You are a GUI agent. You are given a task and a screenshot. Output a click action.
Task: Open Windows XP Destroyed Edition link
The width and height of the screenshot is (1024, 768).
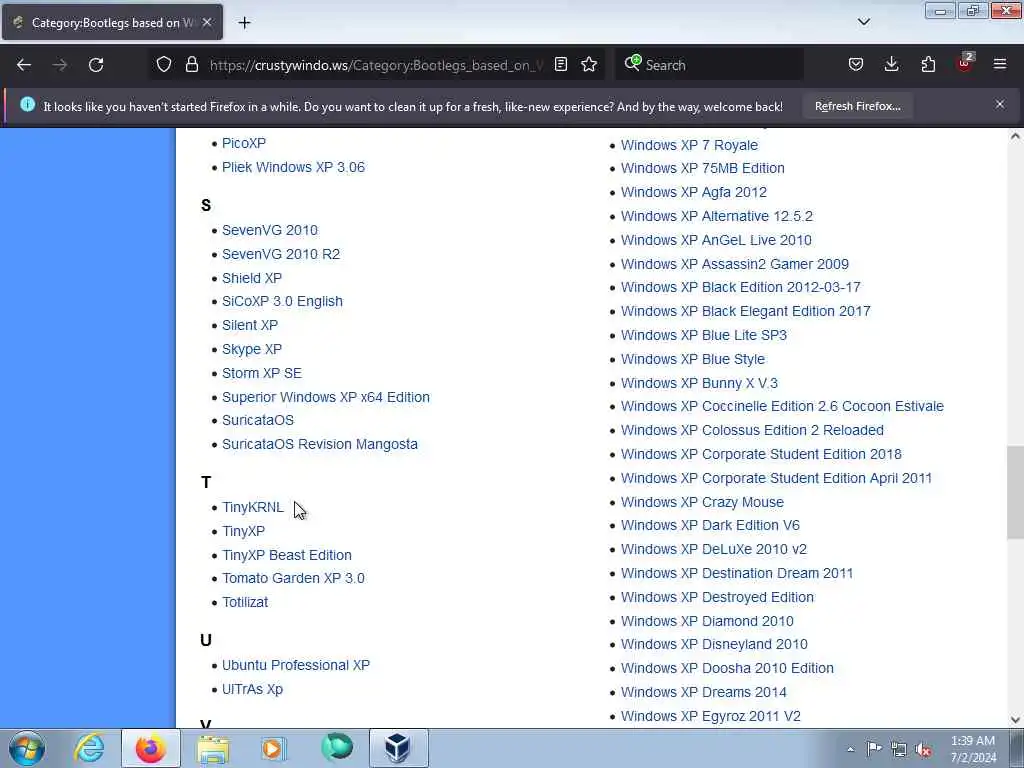click(718, 598)
